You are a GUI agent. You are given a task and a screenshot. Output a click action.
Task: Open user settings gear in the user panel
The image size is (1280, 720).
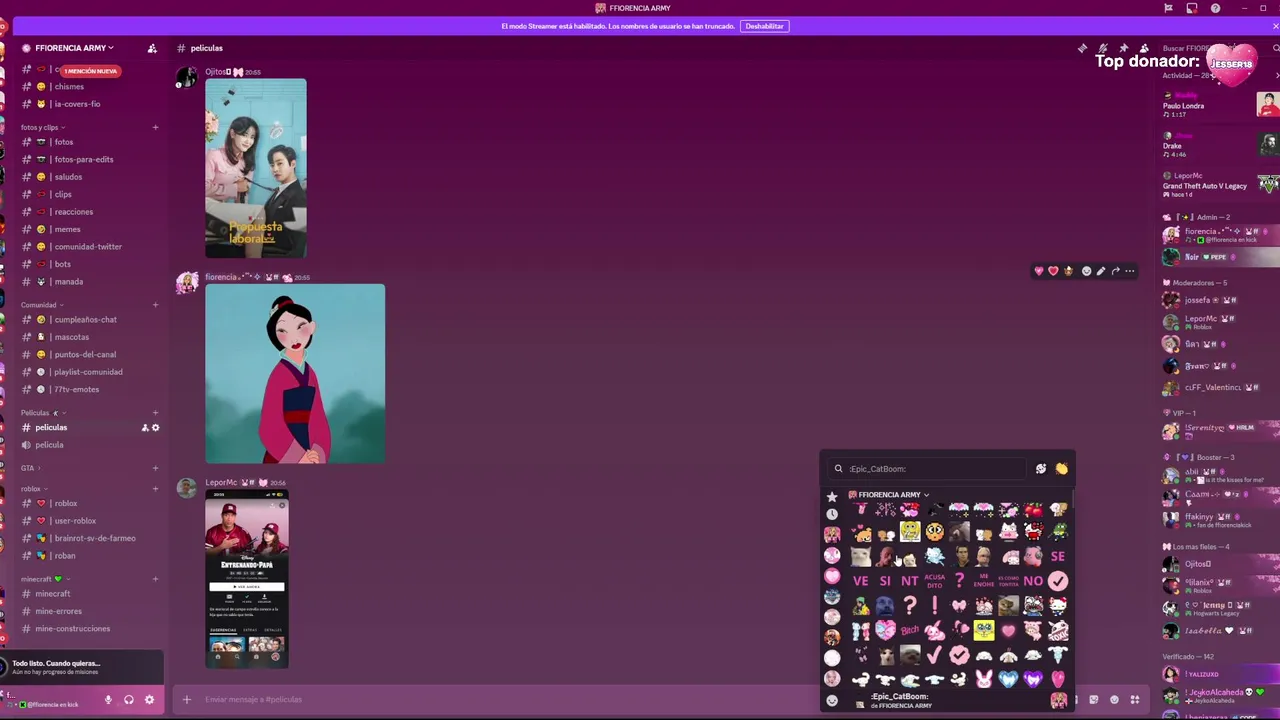[150, 700]
